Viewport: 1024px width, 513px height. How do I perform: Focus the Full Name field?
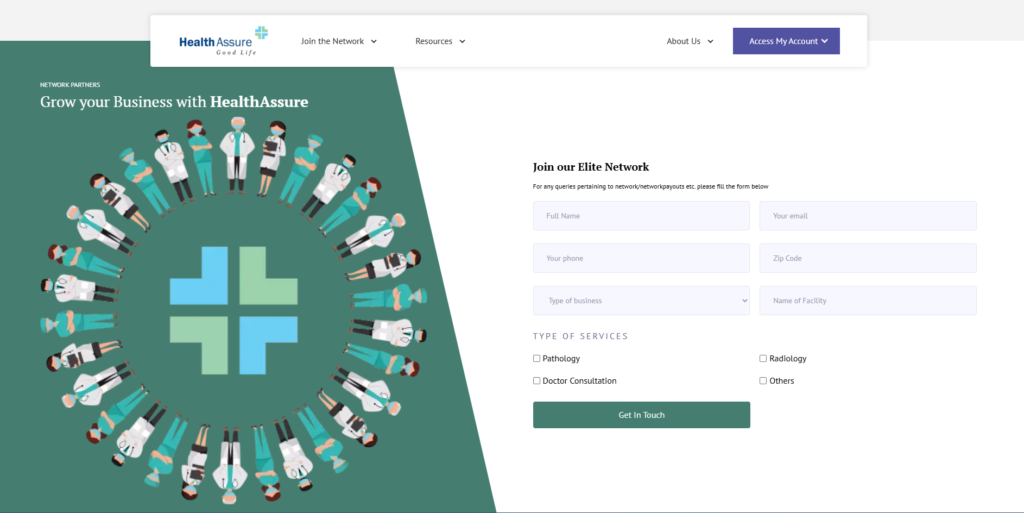click(641, 216)
